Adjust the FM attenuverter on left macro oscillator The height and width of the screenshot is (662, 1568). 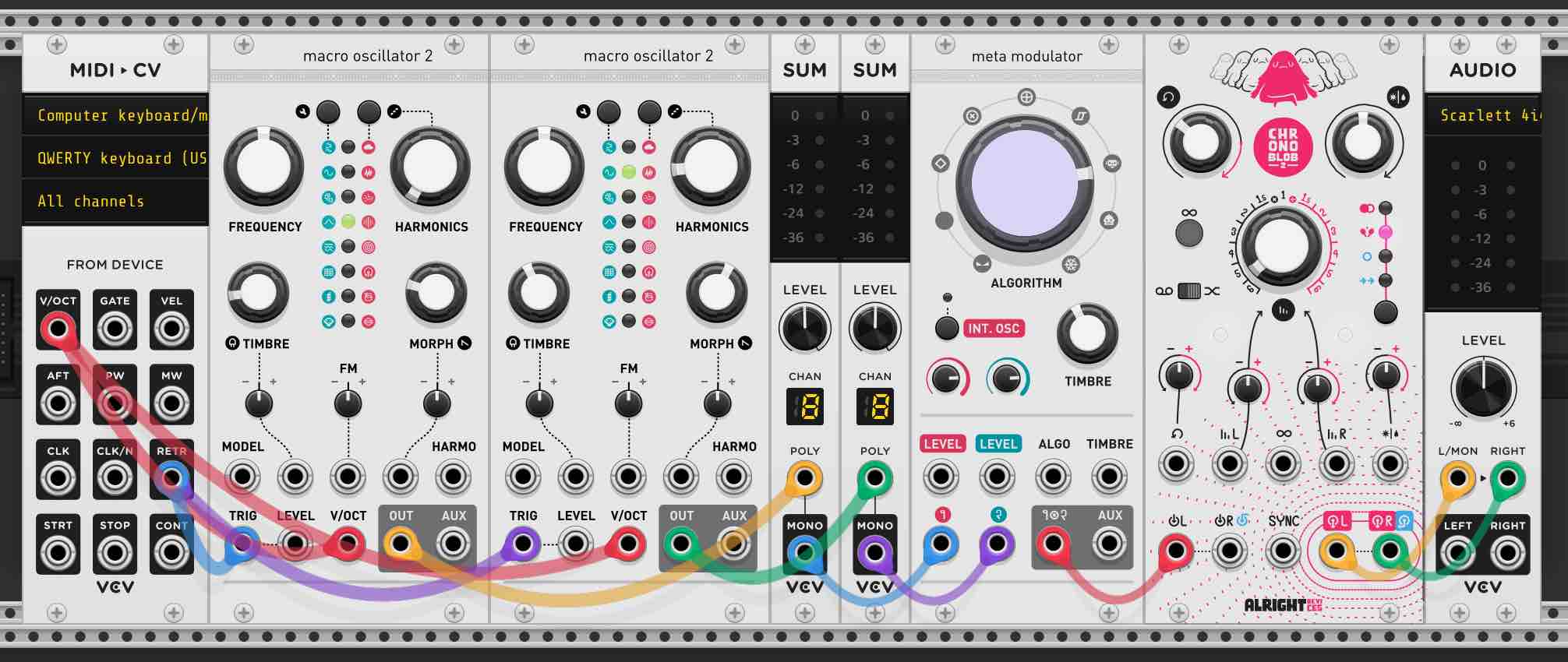pos(348,403)
